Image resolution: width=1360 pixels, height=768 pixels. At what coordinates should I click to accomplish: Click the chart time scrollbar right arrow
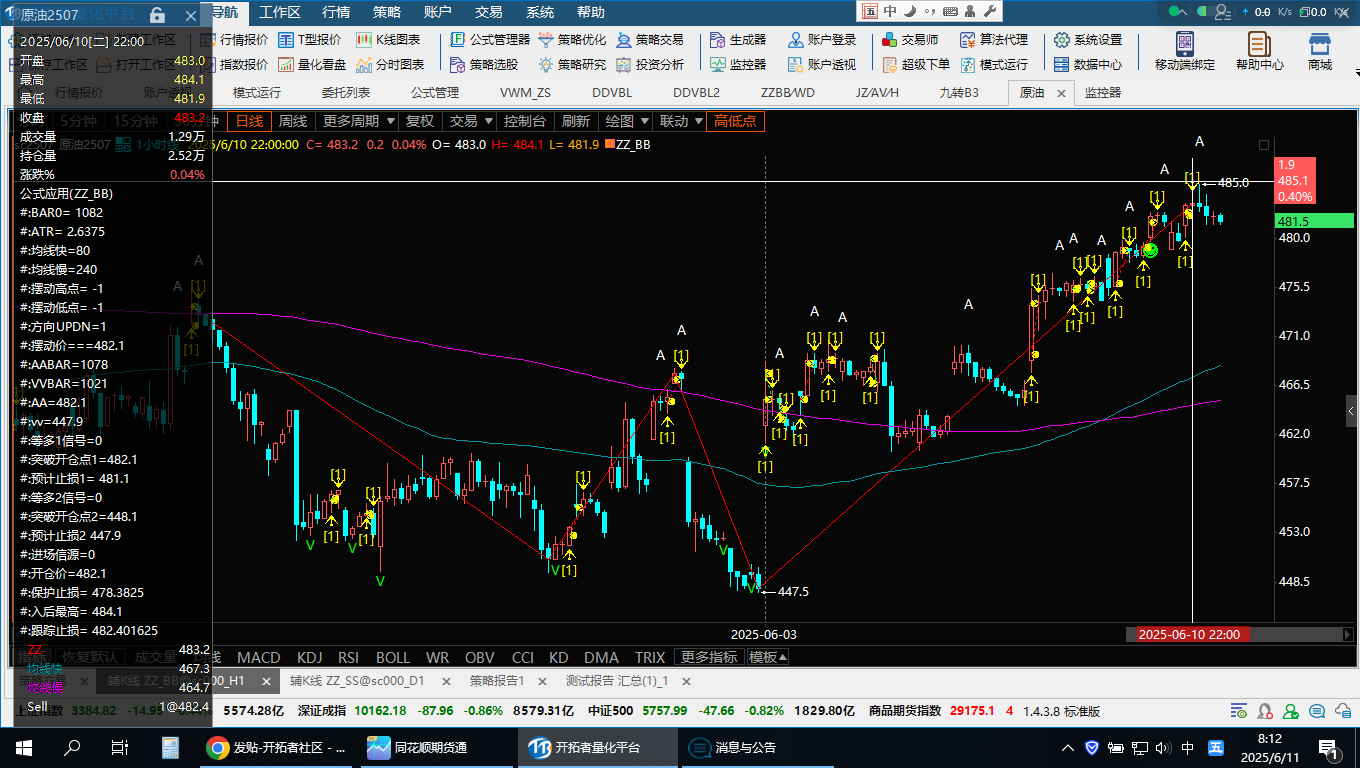1349,634
